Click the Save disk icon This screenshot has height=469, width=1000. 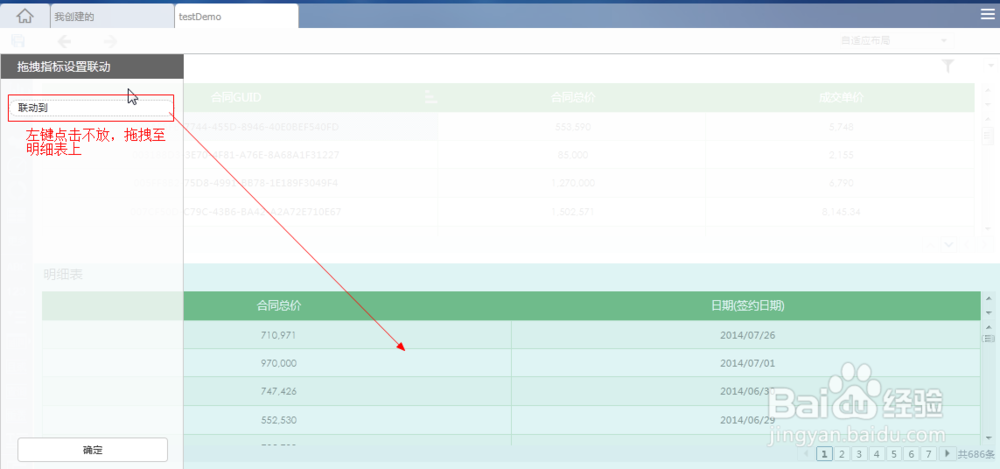[18, 41]
